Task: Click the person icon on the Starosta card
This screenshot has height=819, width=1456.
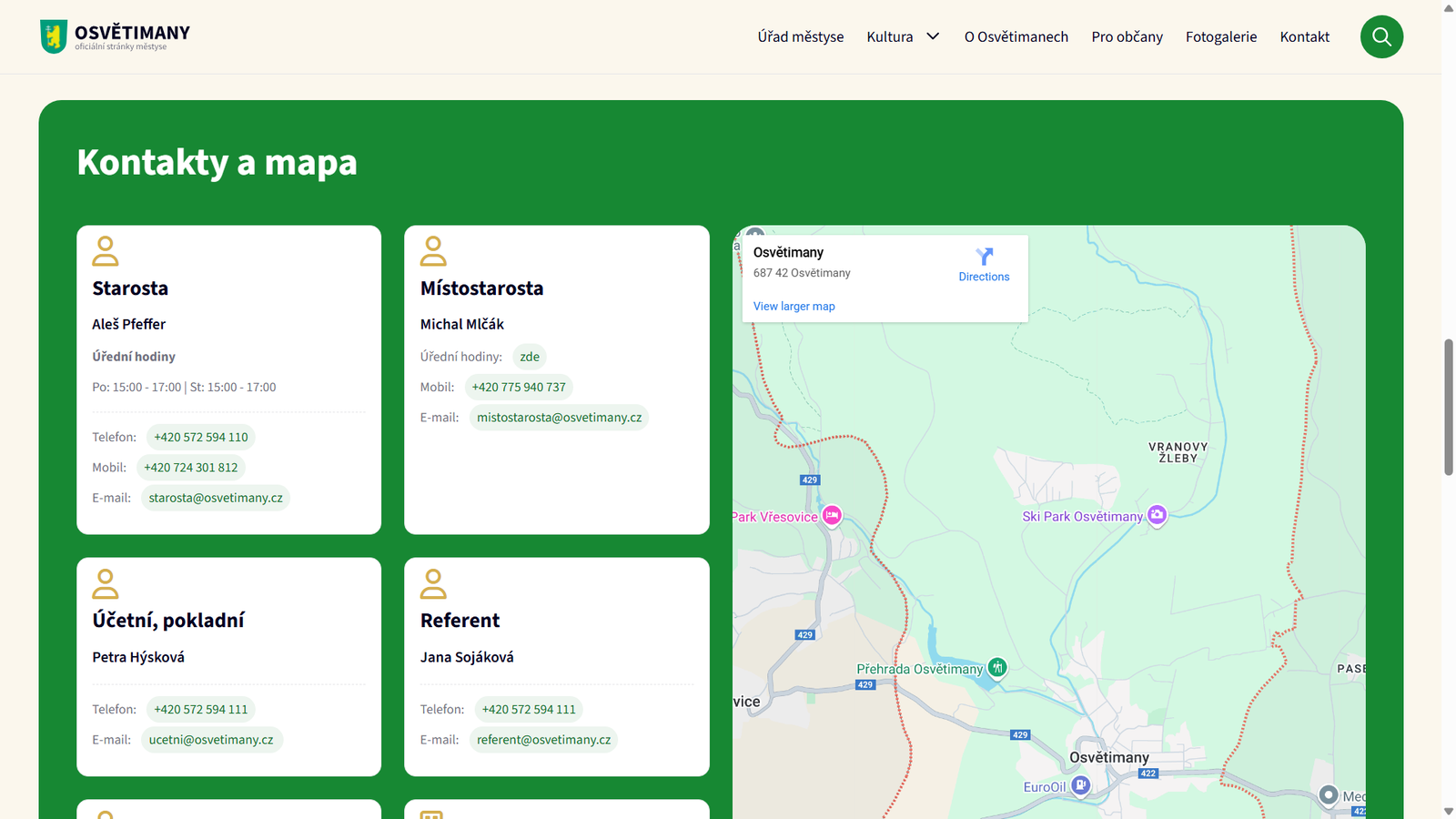Action: click(105, 250)
